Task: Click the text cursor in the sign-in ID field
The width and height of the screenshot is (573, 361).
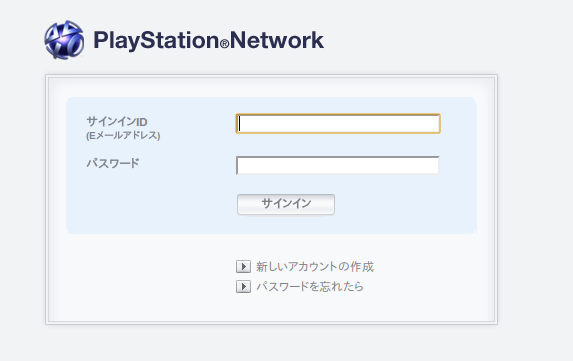Action: (239, 124)
